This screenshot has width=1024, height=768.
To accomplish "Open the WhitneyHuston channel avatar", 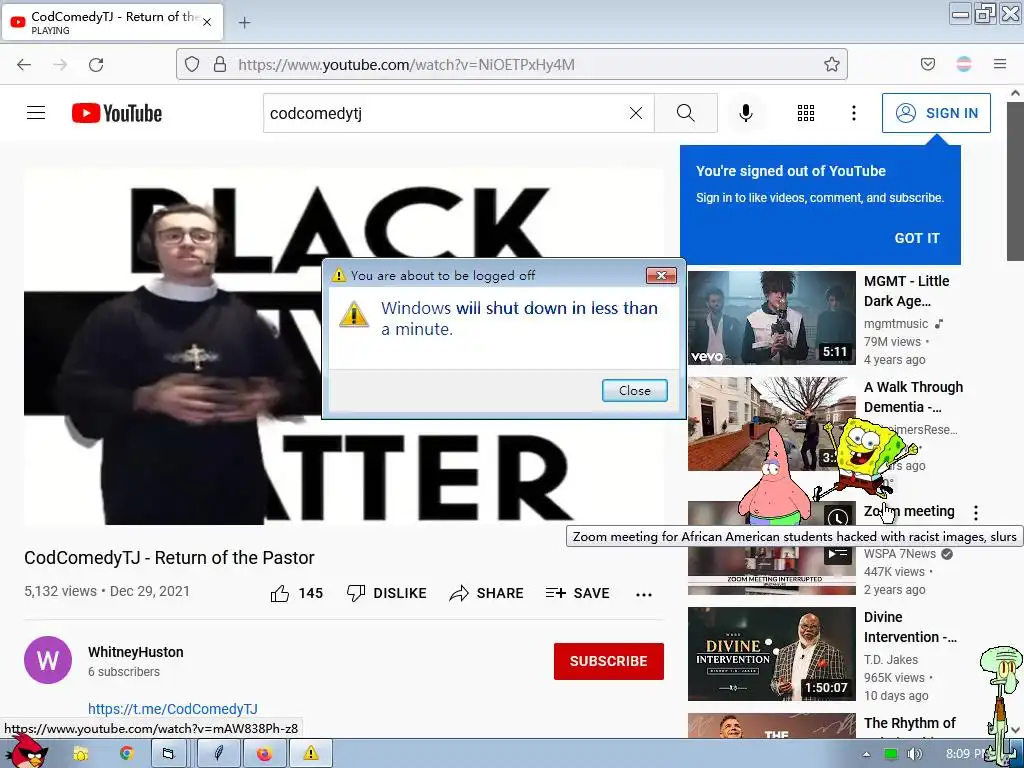I will tap(48, 660).
